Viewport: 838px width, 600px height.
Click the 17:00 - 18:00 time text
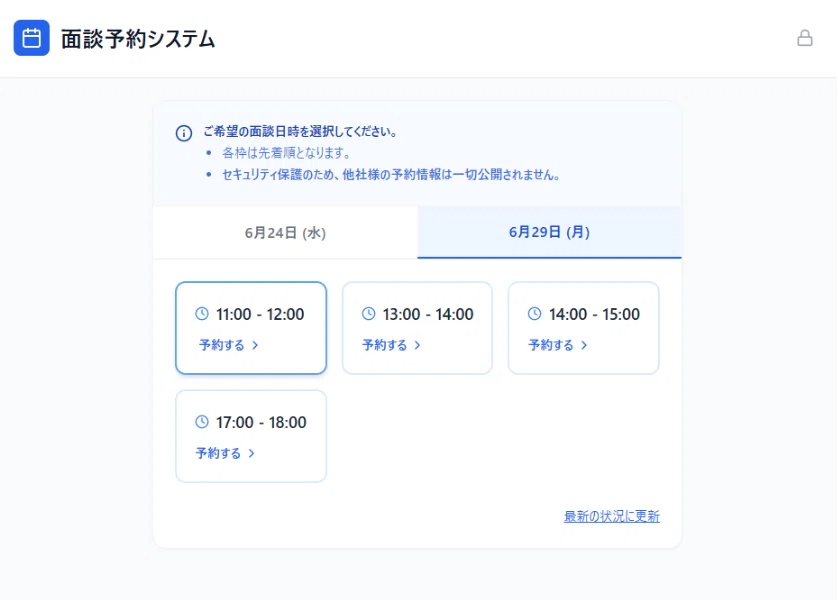point(261,422)
